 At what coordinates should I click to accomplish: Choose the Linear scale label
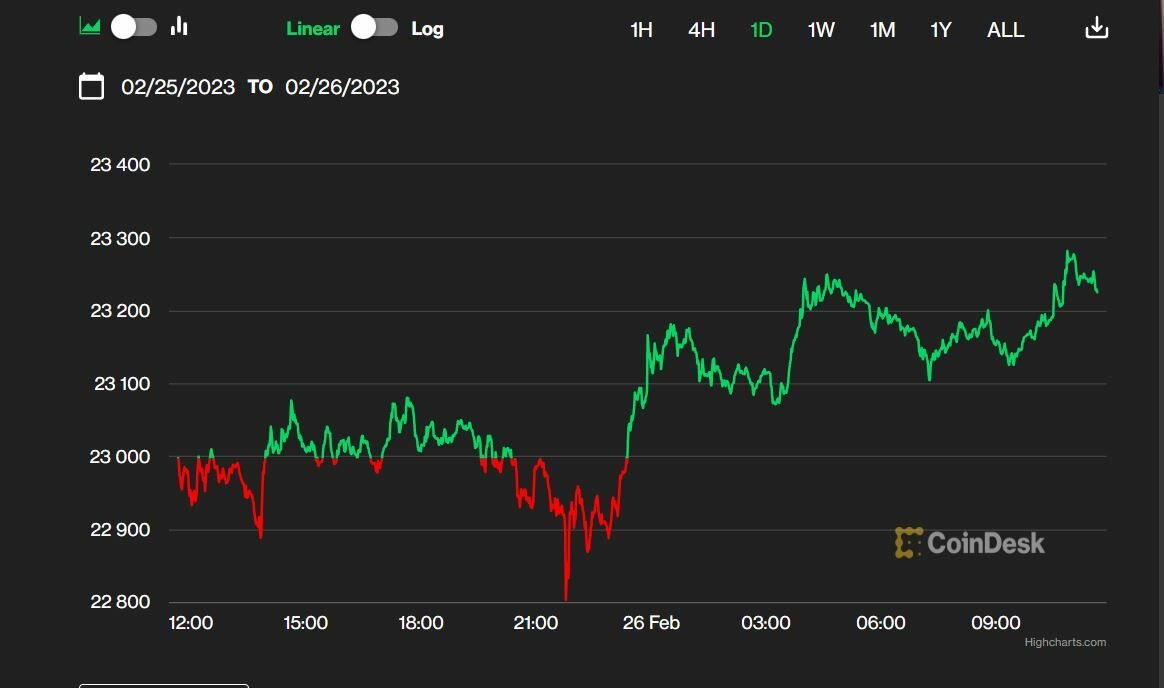coord(313,29)
